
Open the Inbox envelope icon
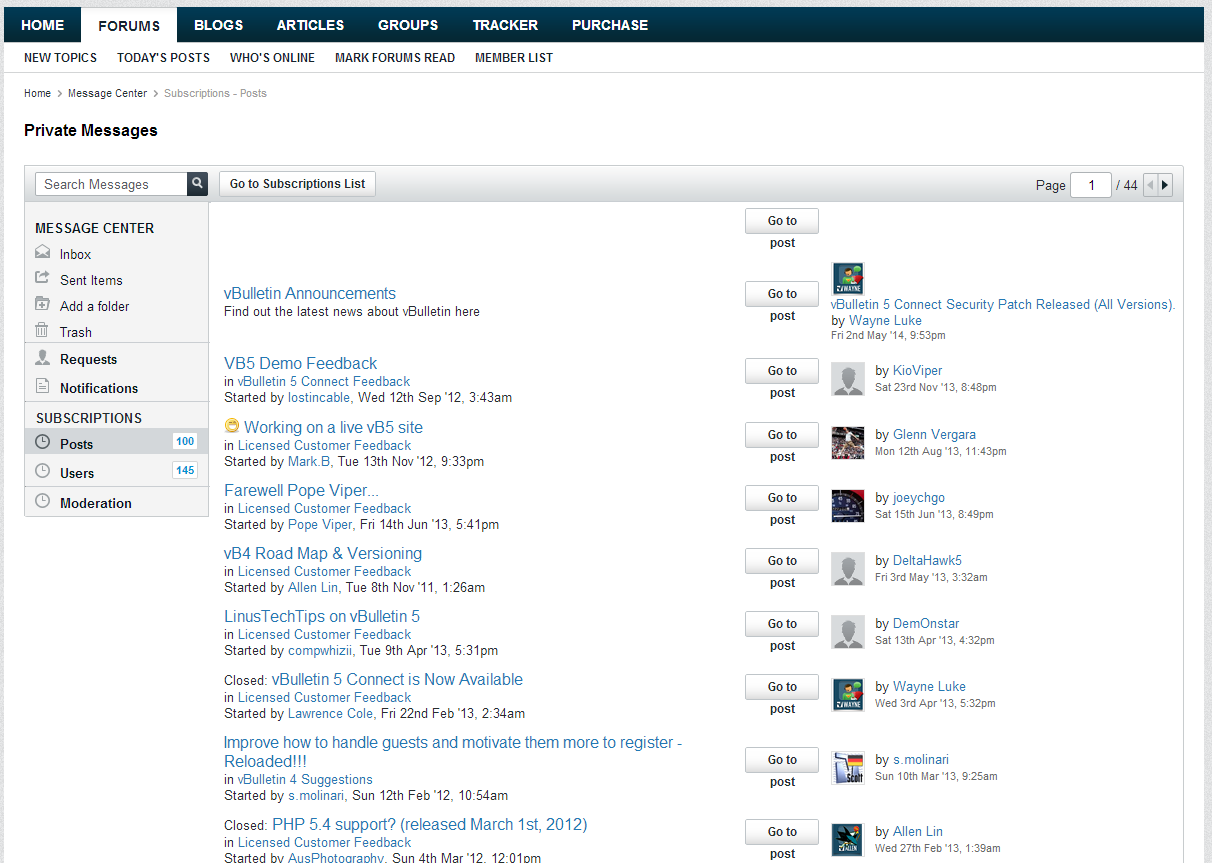coord(43,253)
